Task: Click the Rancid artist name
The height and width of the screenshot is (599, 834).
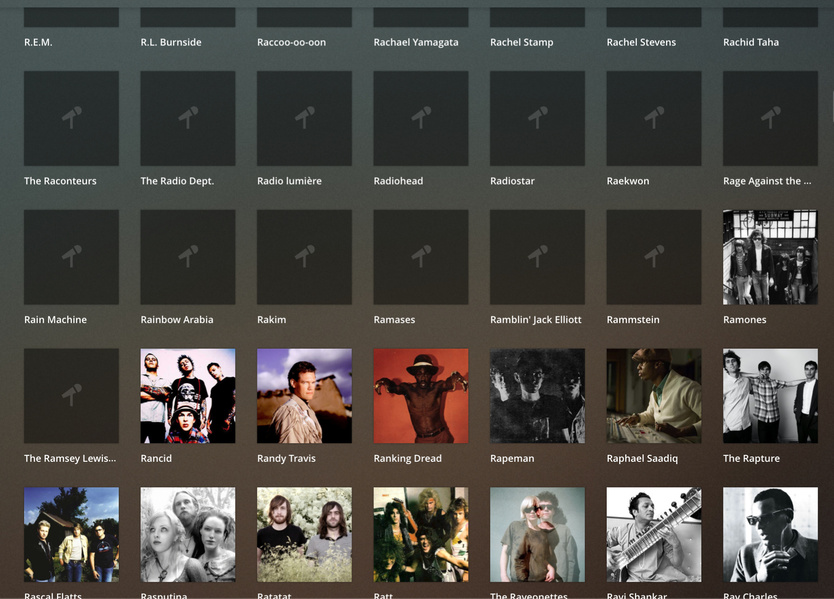Action: pyautogui.click(x=156, y=459)
